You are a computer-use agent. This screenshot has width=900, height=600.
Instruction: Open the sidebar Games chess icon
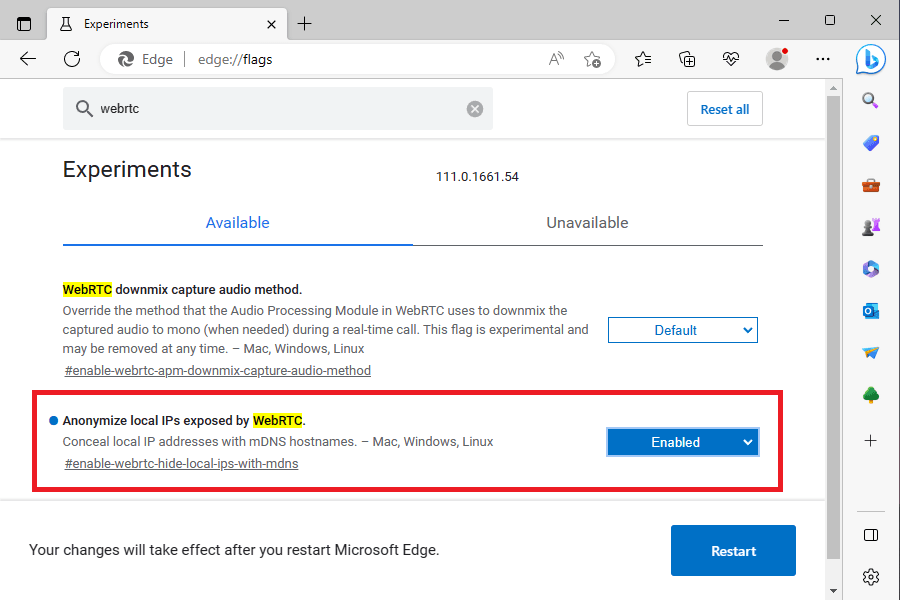(871, 227)
